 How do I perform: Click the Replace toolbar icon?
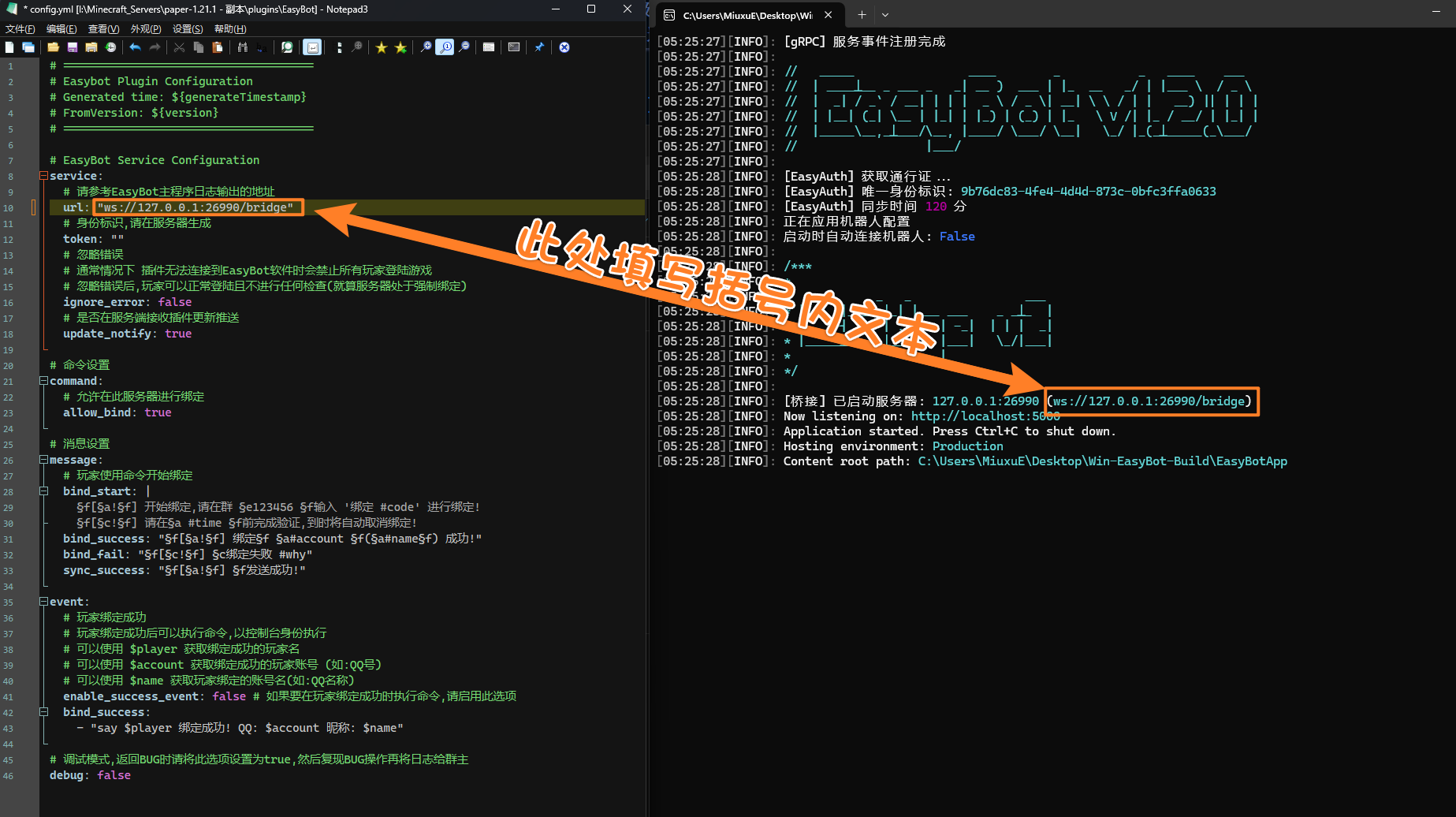pyautogui.click(x=262, y=47)
